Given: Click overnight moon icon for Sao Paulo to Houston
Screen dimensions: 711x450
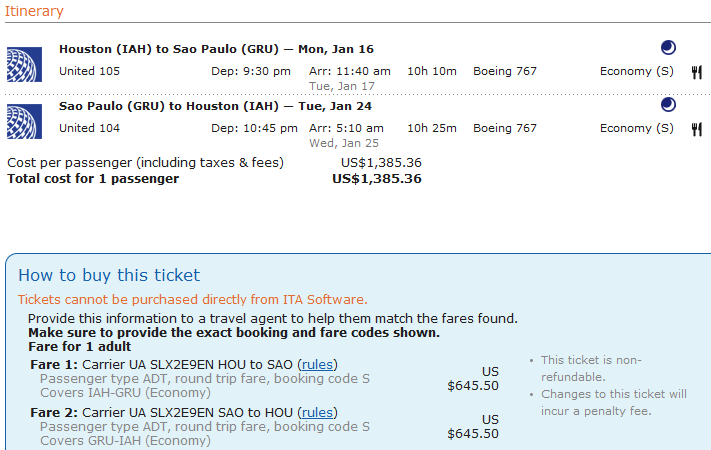Looking at the screenshot, I should (669, 104).
